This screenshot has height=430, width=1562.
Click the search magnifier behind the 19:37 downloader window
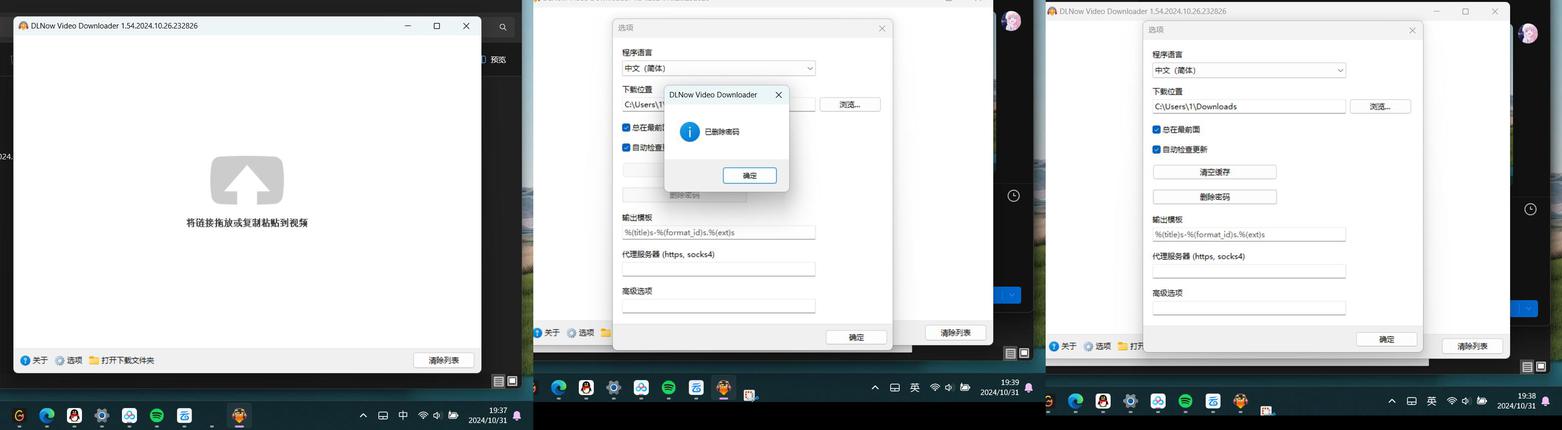point(503,27)
